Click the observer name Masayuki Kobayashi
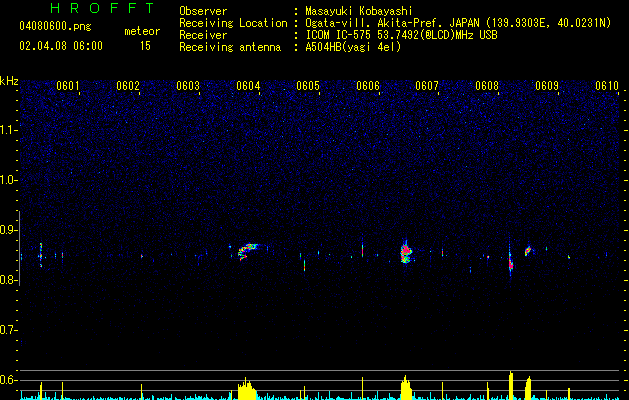Viewport: 629px width, 400px height. (359, 11)
